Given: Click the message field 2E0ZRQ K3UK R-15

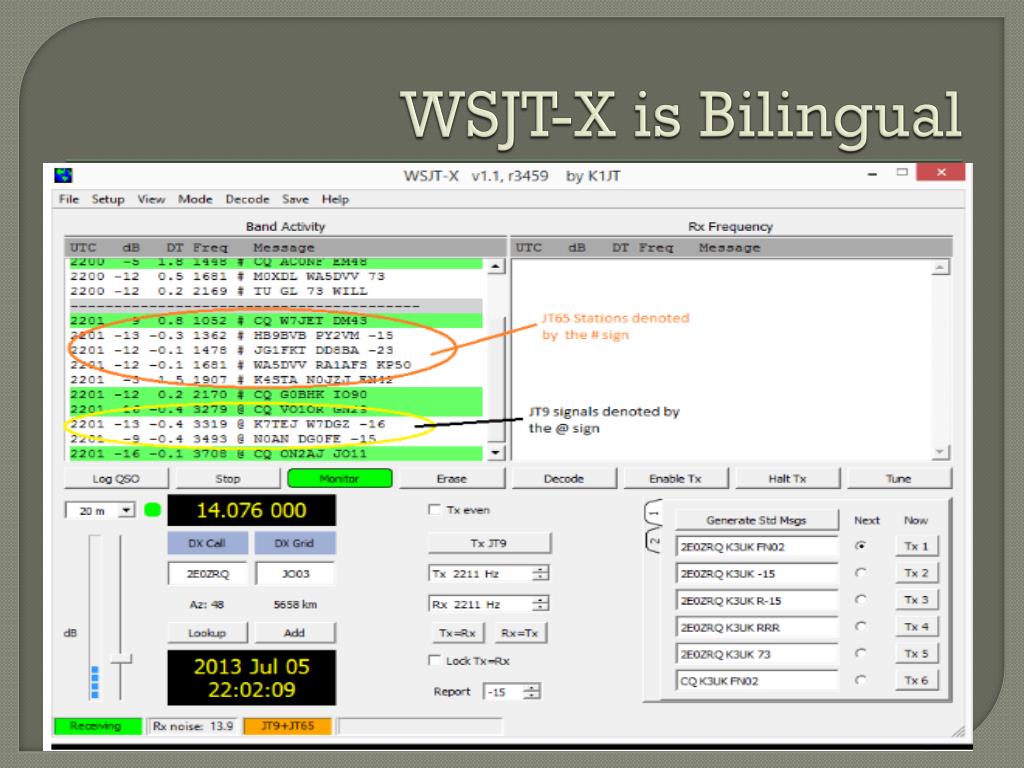Looking at the screenshot, I should coord(757,601).
